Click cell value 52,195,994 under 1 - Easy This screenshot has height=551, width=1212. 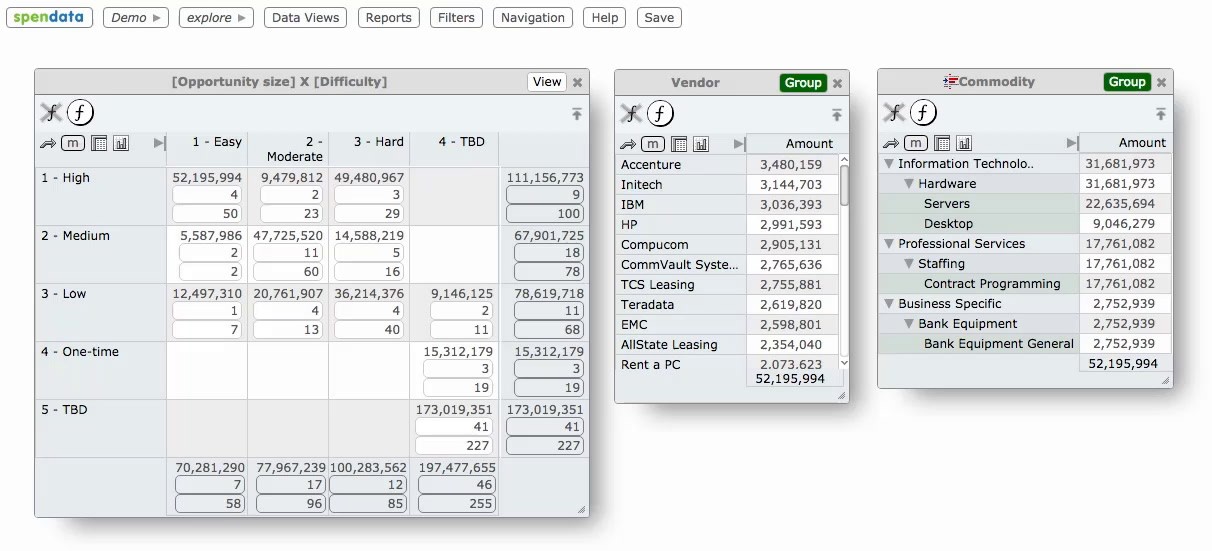(207, 178)
